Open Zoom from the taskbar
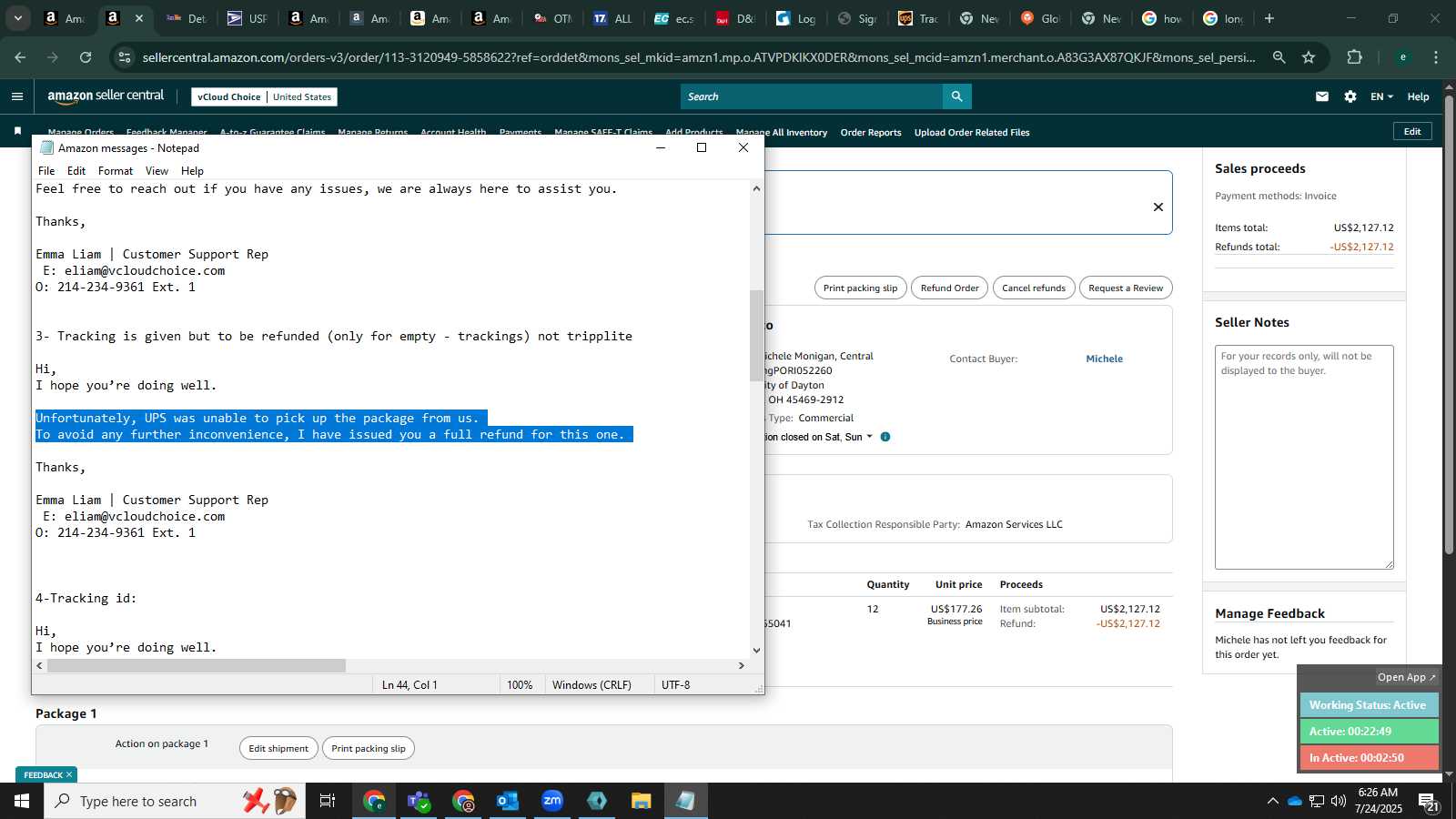 [x=552, y=801]
